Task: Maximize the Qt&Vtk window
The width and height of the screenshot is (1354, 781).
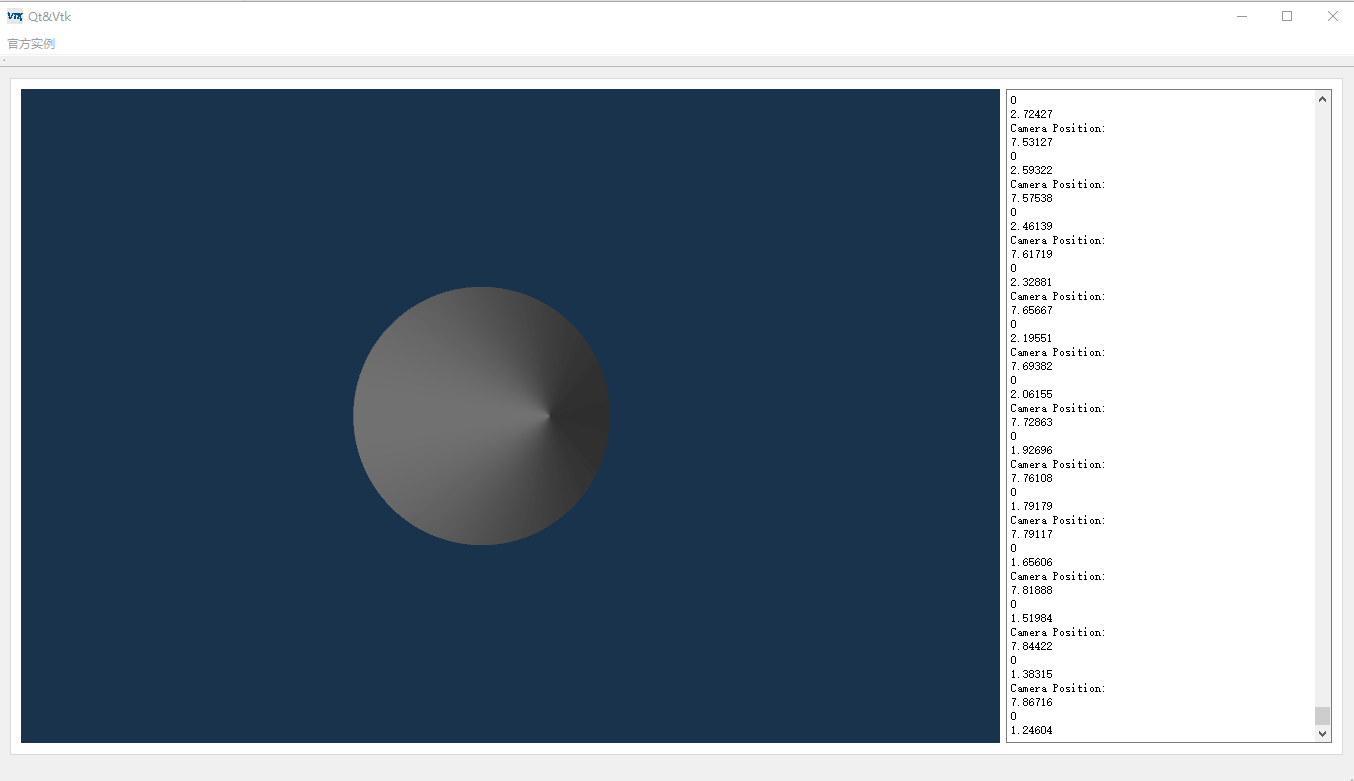Action: pyautogui.click(x=1287, y=16)
